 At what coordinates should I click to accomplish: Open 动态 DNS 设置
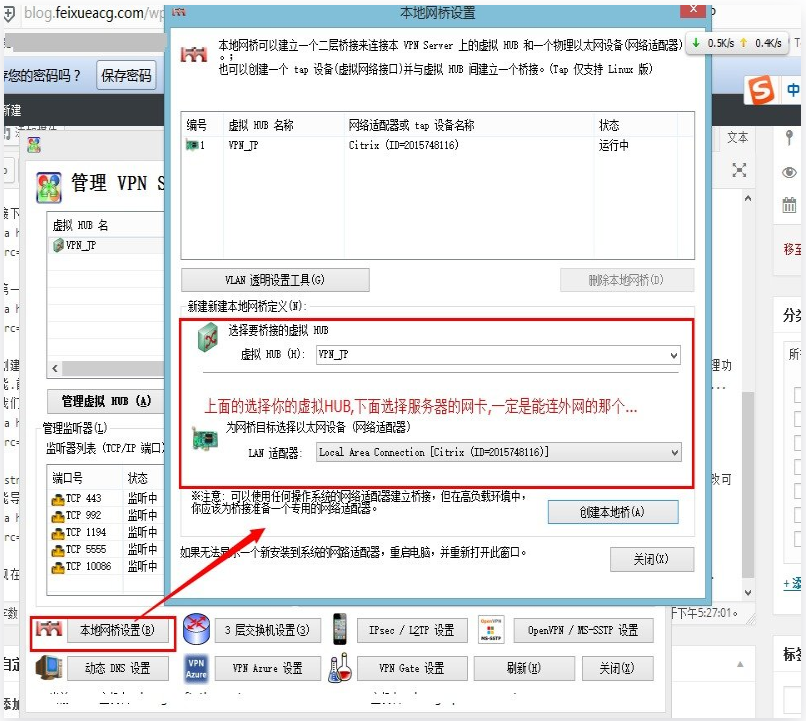[118, 668]
